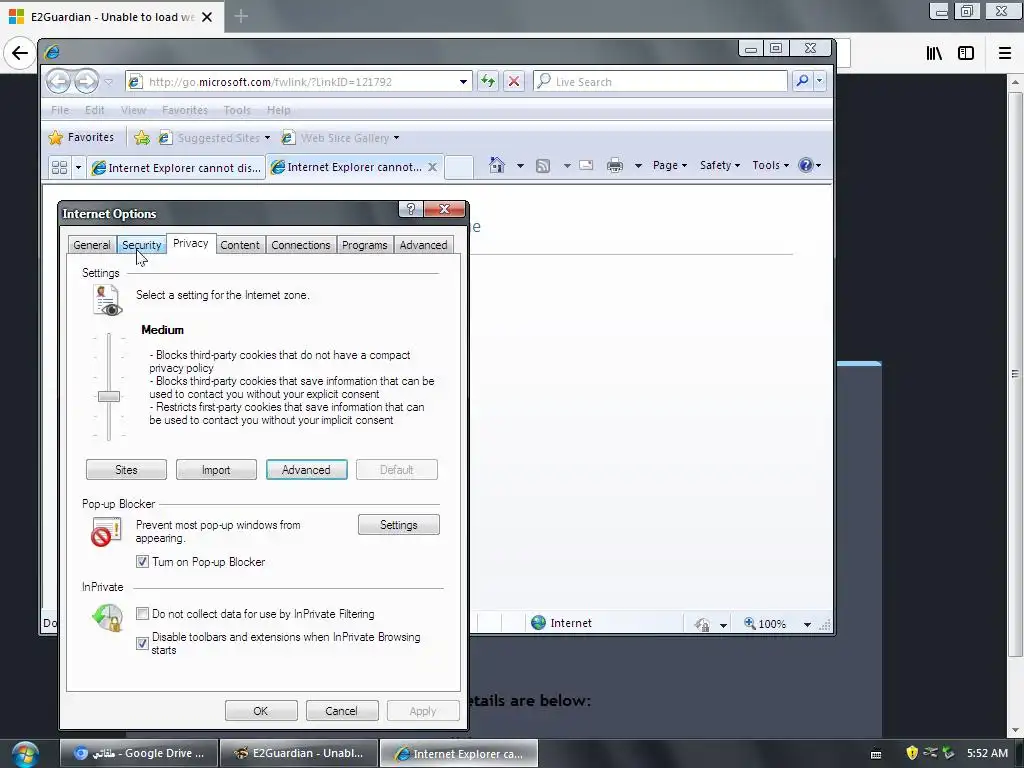The height and width of the screenshot is (768, 1024).
Task: Open Pop-up Blocker Settings button
Action: pos(398,524)
